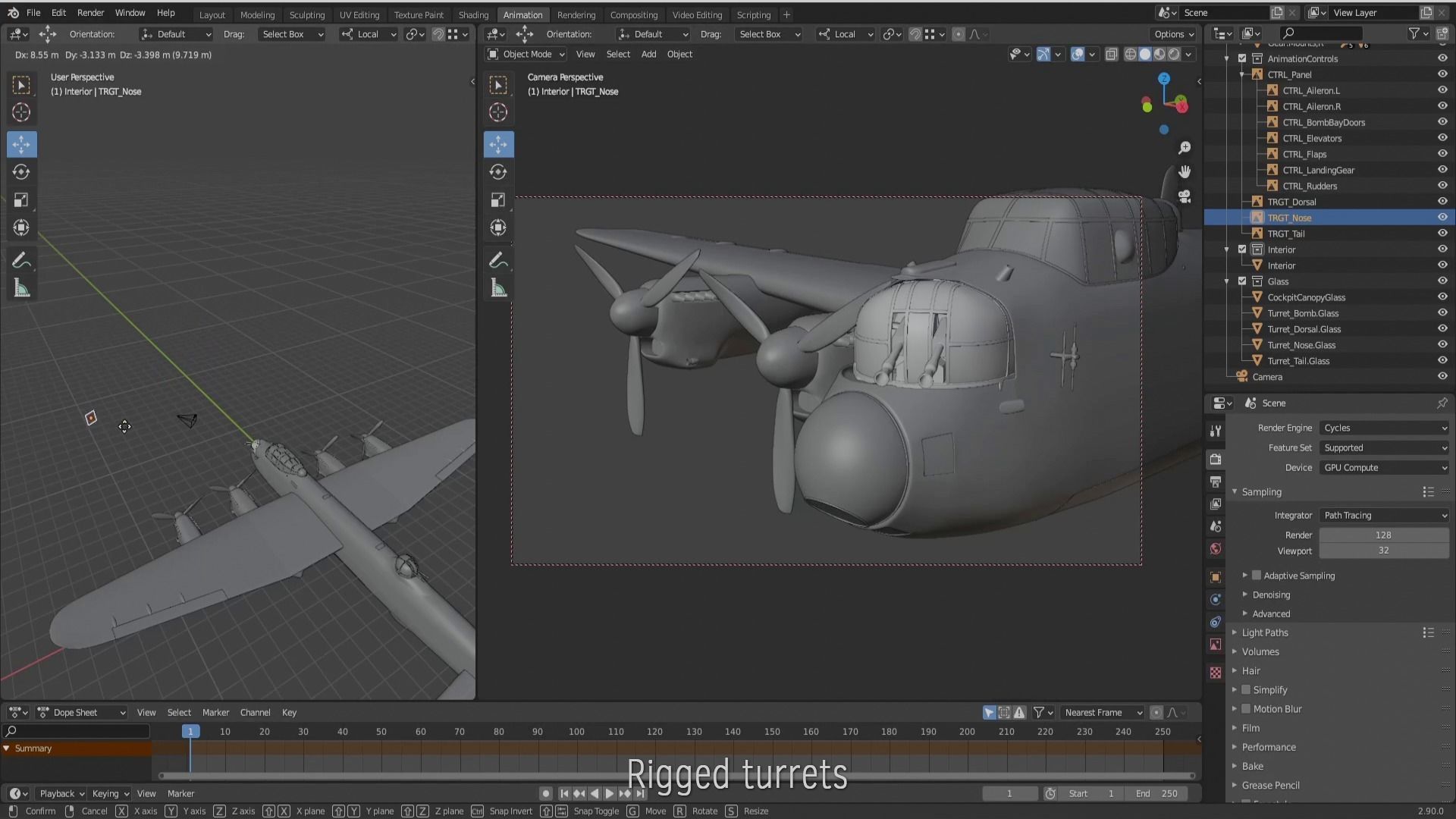Select the Rotate tool in camera viewport

pos(498,172)
